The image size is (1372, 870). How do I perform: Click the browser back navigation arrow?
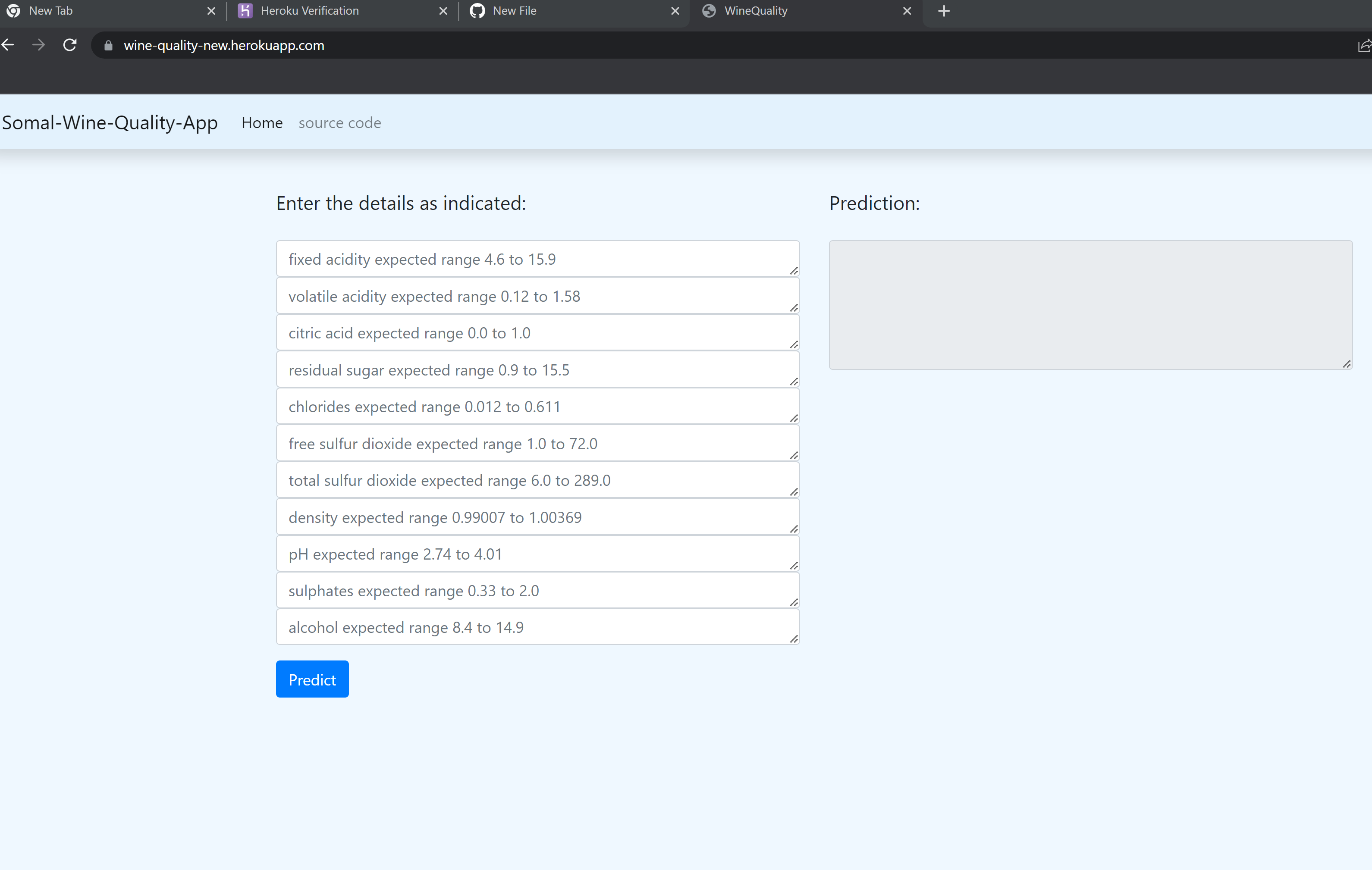coord(8,44)
